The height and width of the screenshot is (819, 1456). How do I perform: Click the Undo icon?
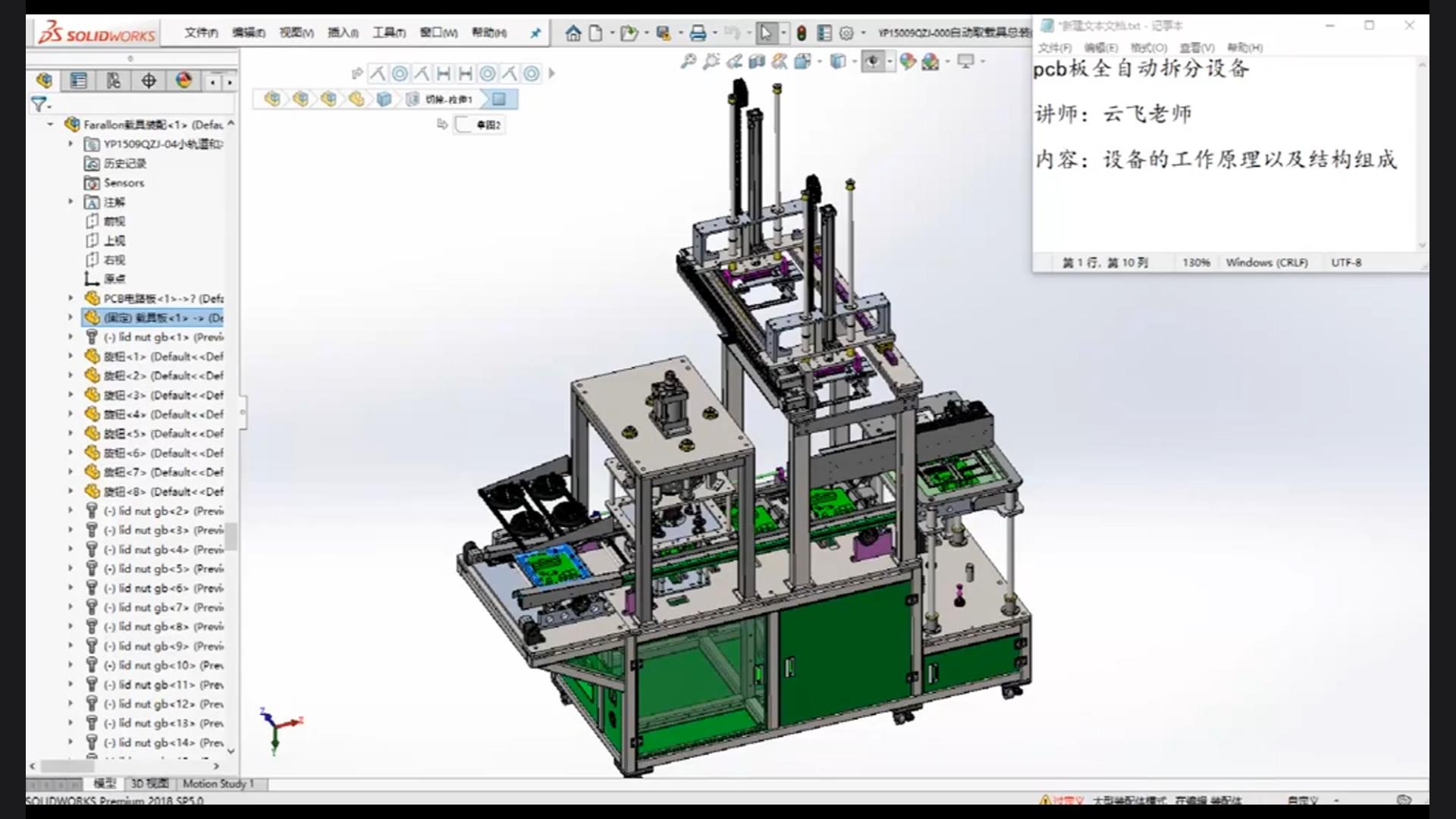731,33
